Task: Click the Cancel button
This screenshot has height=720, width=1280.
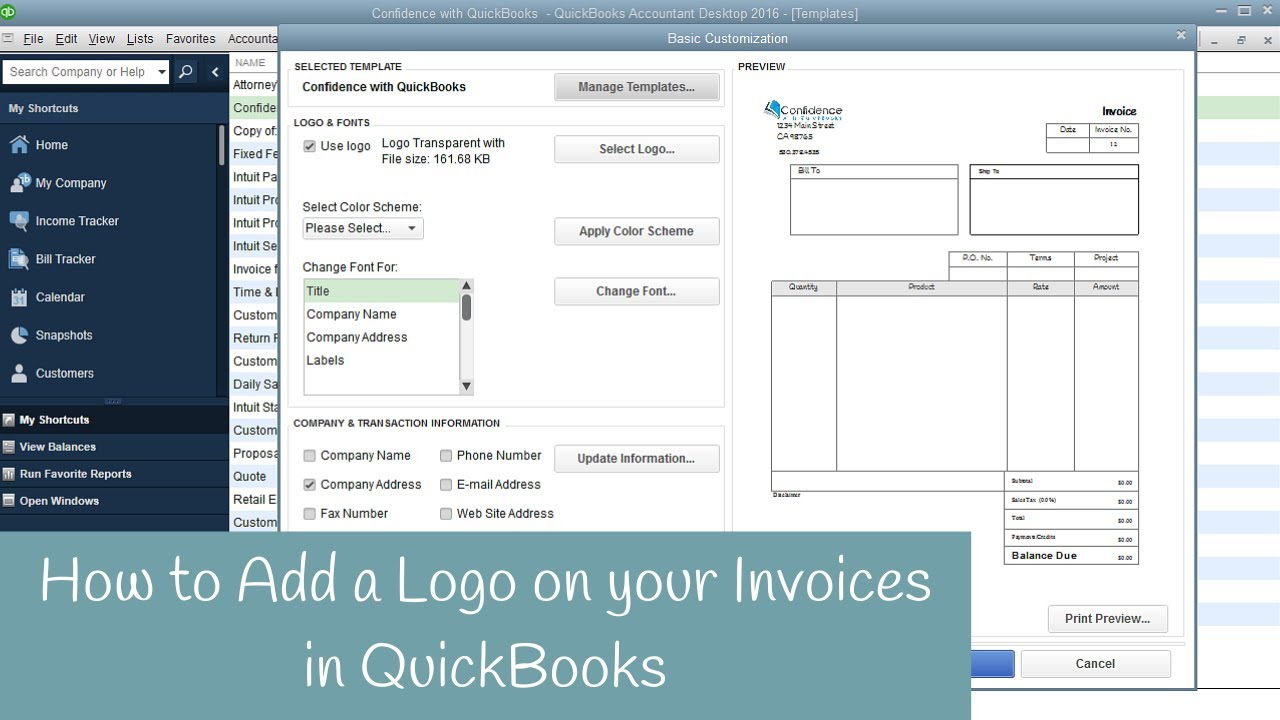Action: point(1095,664)
